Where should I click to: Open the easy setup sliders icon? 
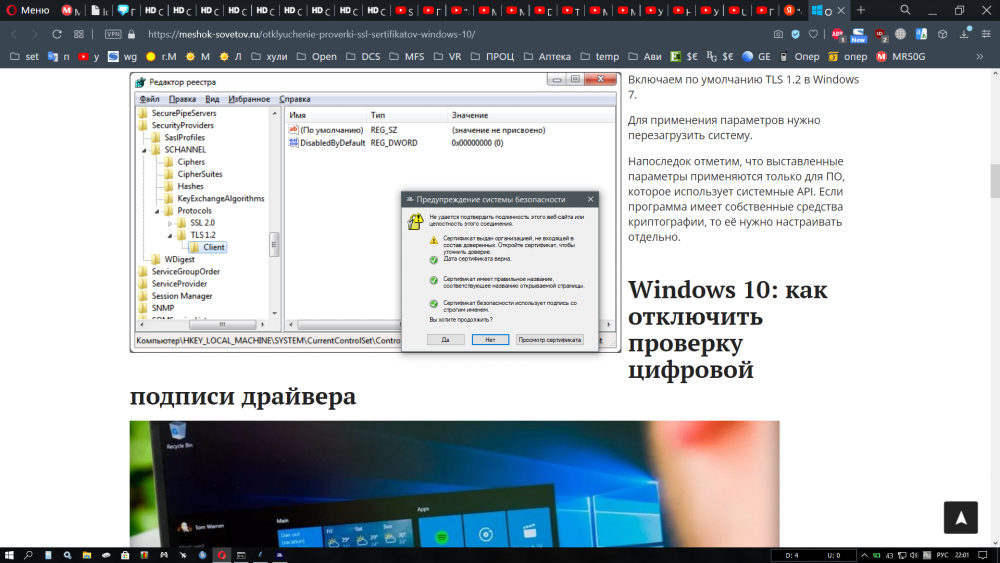tap(986, 34)
